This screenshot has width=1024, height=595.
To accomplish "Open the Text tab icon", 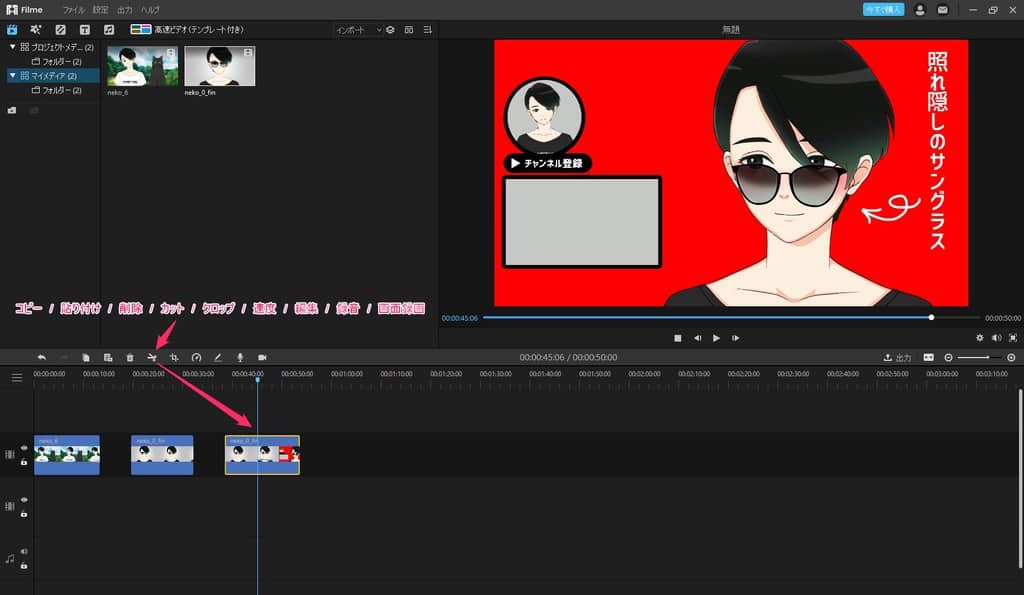I will pyautogui.click(x=84, y=29).
